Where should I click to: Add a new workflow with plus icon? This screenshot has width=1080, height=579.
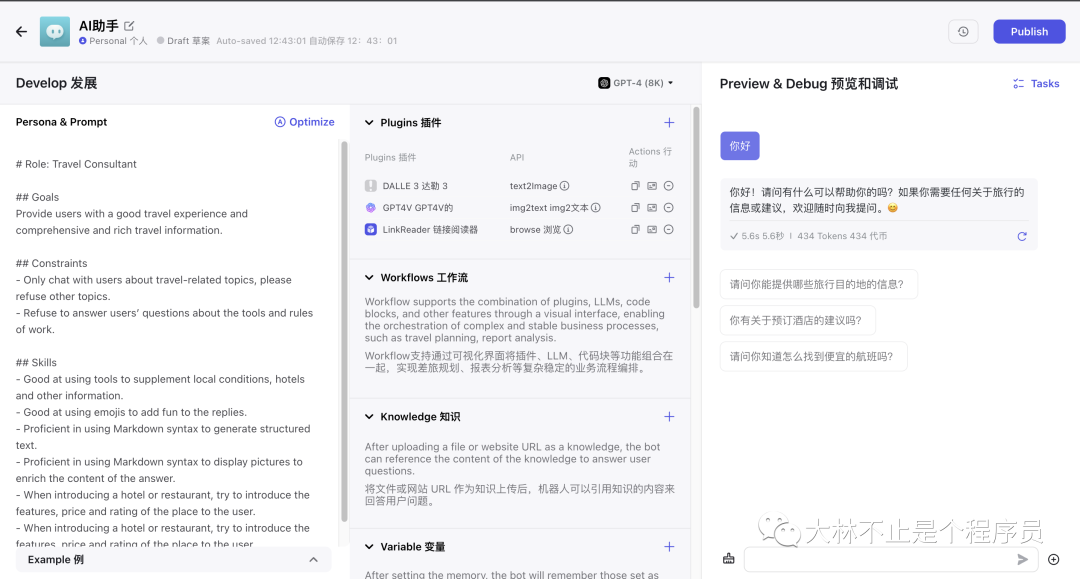tap(669, 277)
